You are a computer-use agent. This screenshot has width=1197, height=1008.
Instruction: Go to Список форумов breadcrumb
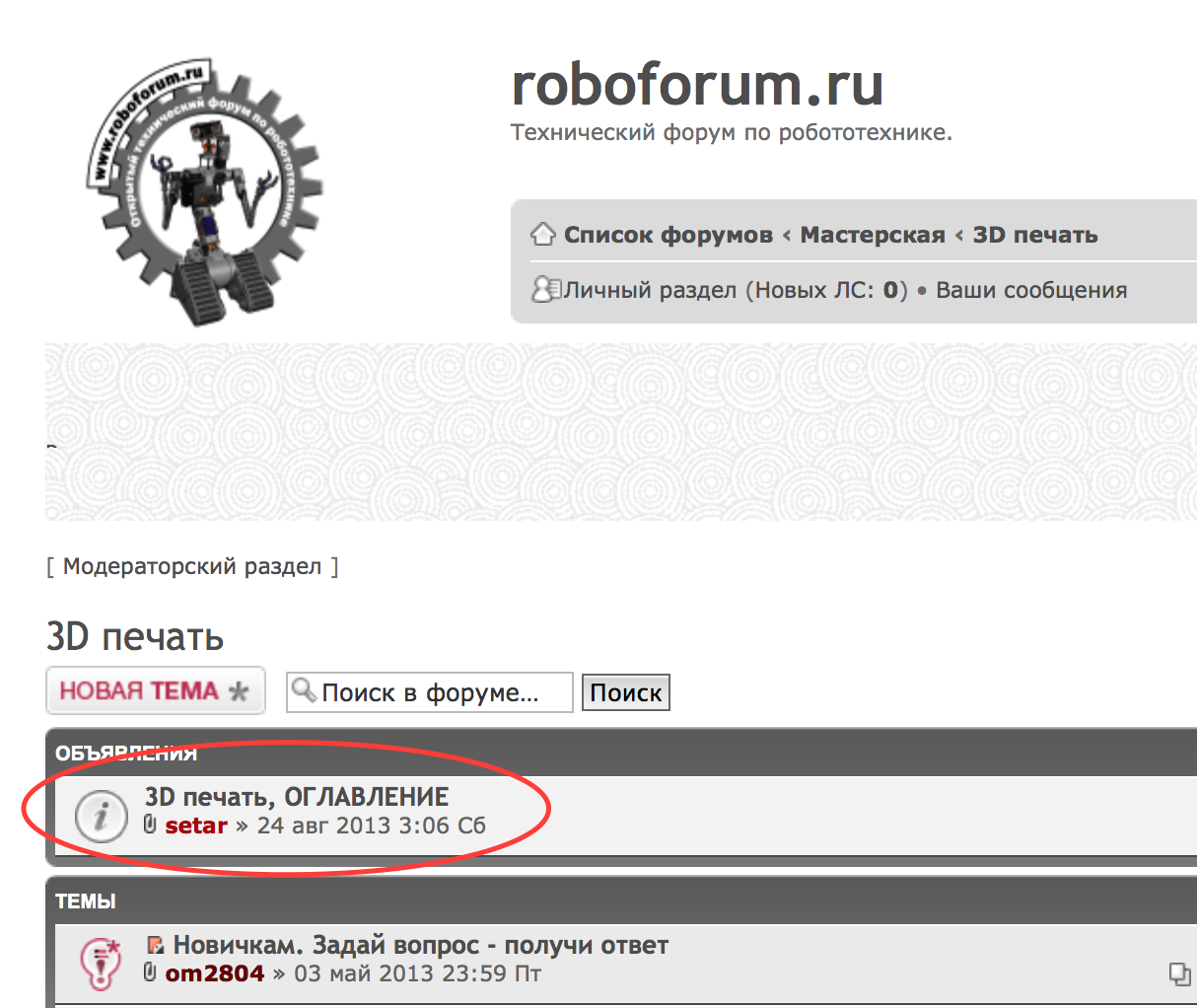[669, 235]
